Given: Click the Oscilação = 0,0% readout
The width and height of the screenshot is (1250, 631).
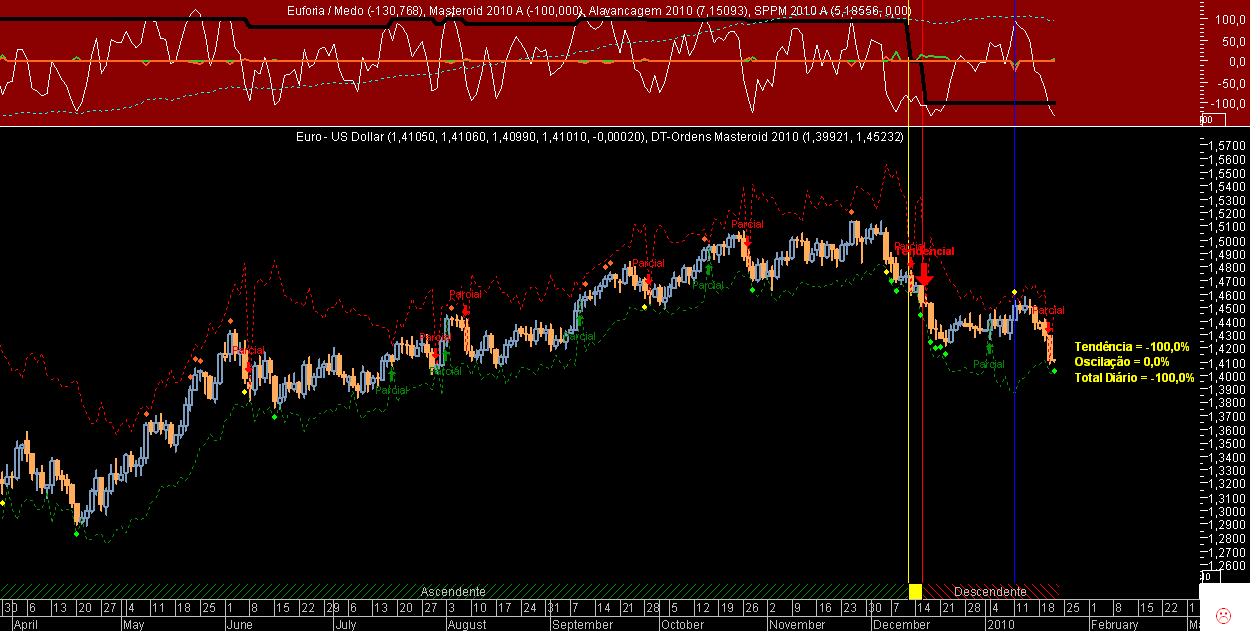Looking at the screenshot, I should coord(1122,361).
